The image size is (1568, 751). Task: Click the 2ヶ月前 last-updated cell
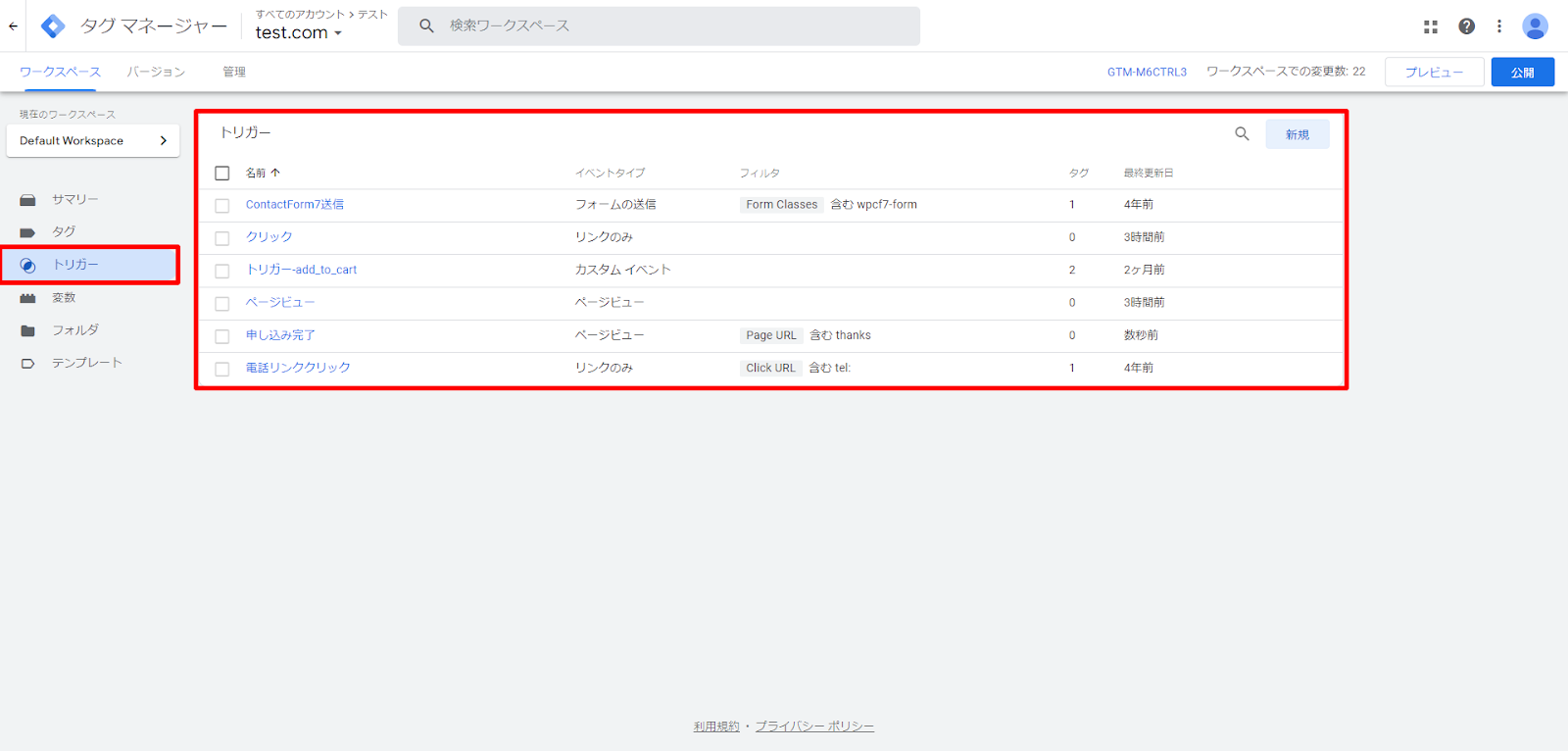pos(1144,270)
